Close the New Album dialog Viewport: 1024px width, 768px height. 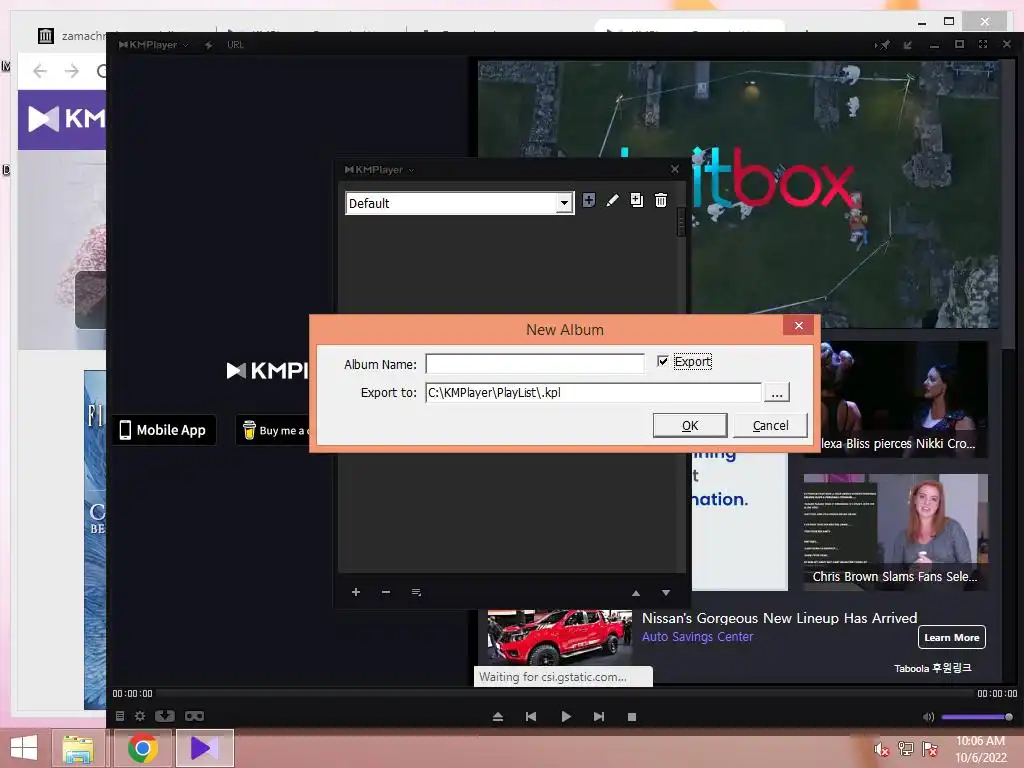(x=798, y=325)
